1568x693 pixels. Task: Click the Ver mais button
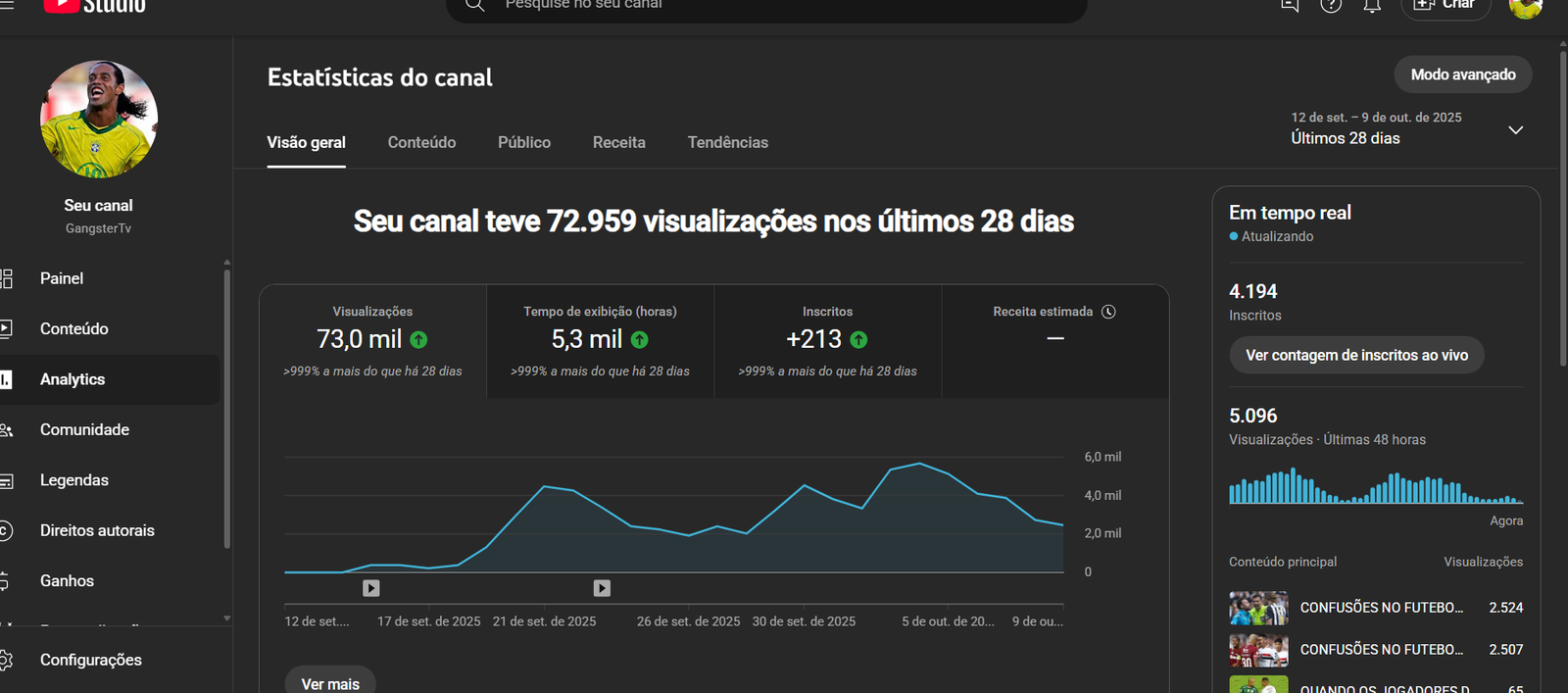tap(330, 683)
